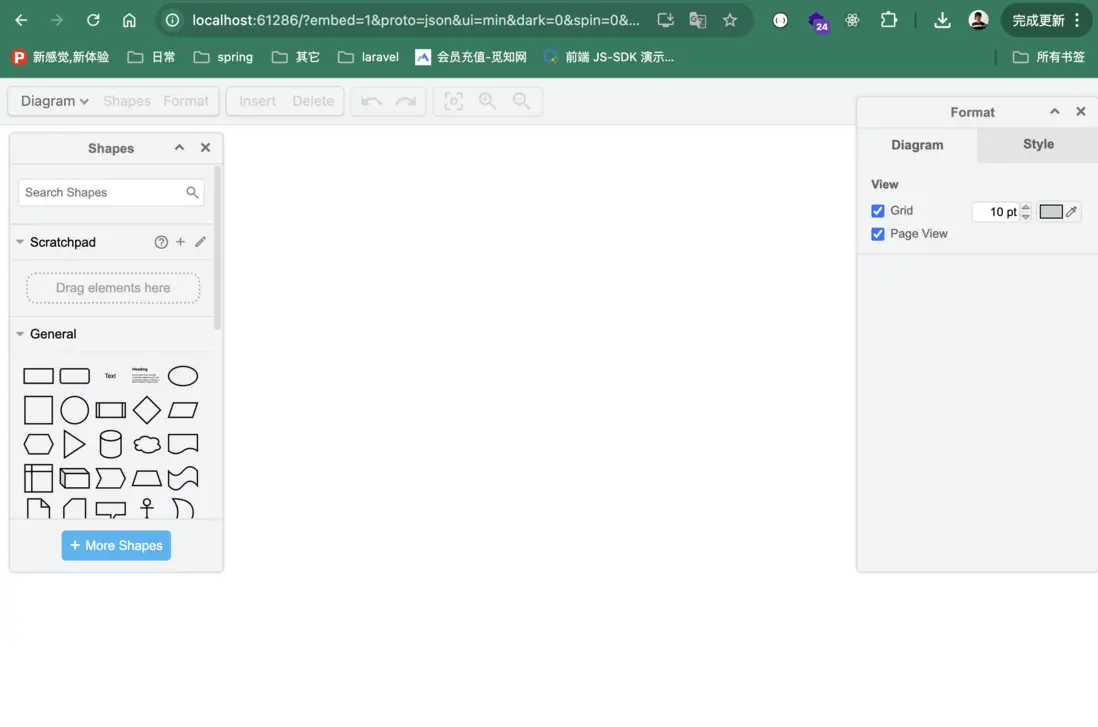Click the More Shapes button

click(116, 546)
